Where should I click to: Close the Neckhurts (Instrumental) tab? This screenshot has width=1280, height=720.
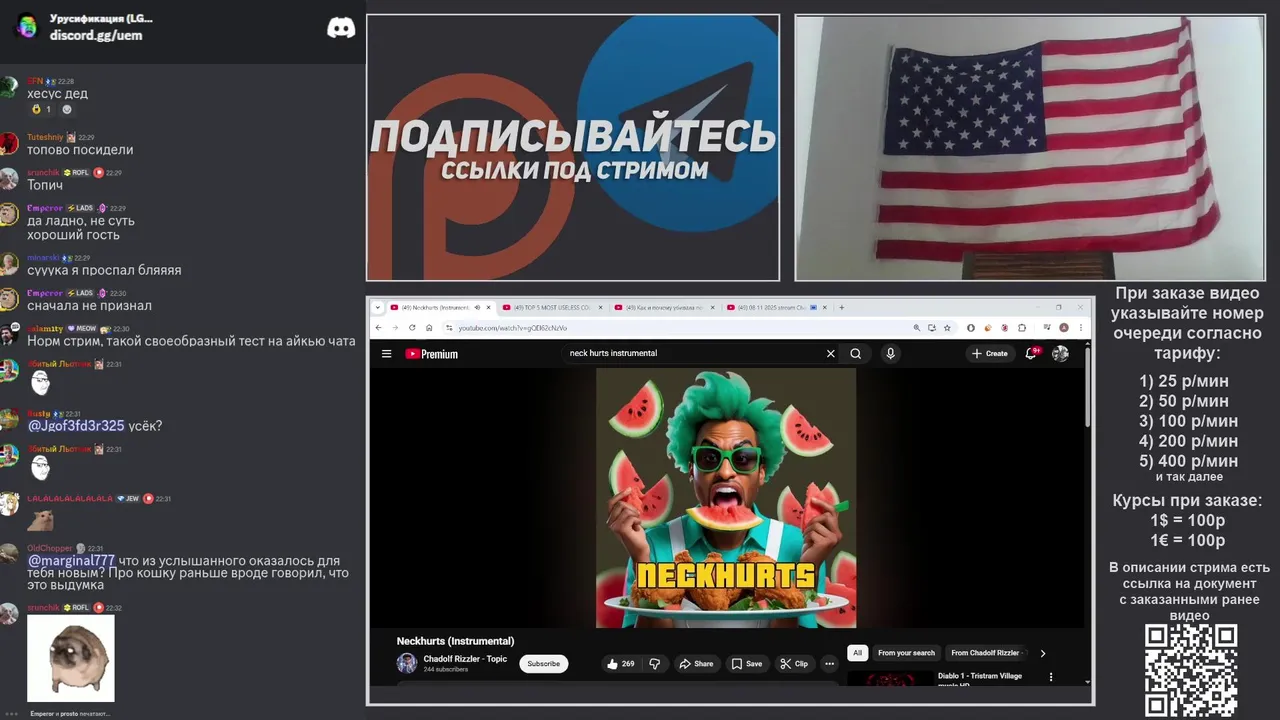(x=489, y=307)
